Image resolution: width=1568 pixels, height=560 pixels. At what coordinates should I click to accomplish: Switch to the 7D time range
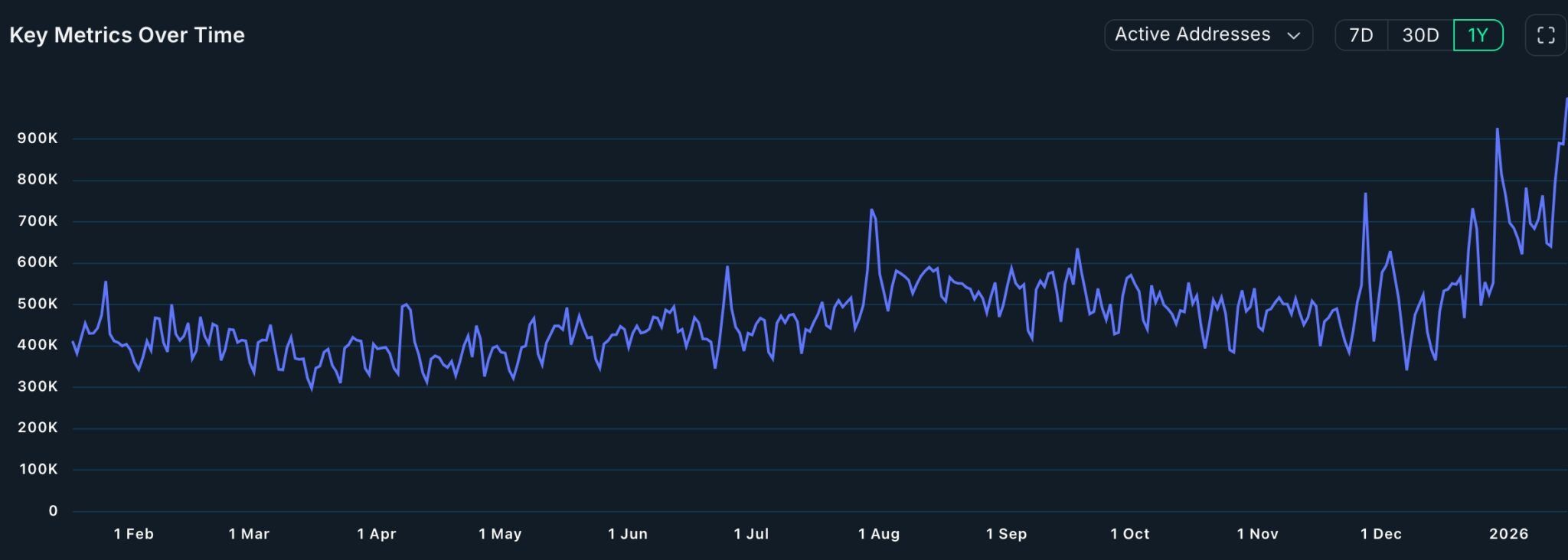[1361, 35]
